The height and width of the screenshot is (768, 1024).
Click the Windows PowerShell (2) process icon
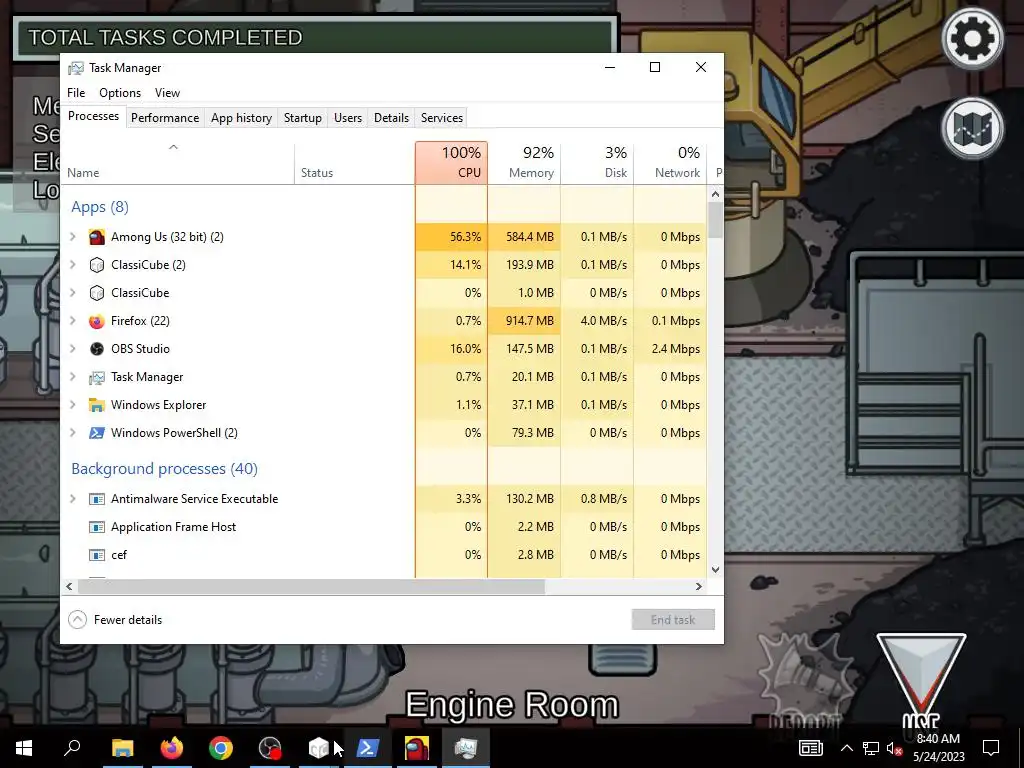pos(97,433)
